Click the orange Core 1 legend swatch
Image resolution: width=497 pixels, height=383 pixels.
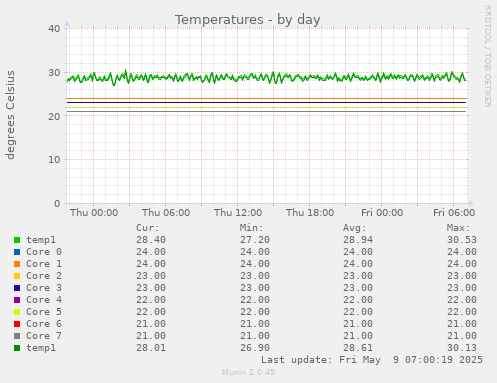[17, 264]
